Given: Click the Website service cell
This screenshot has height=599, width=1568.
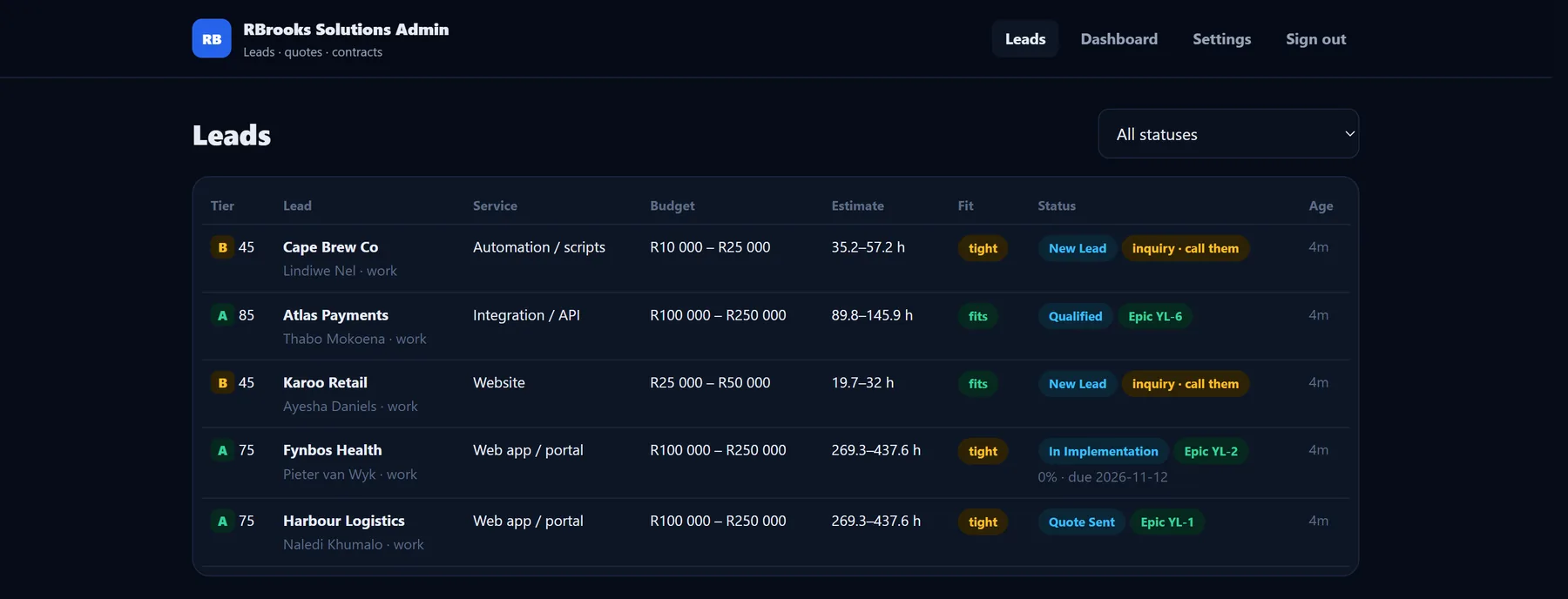Looking at the screenshot, I should coord(499,383).
